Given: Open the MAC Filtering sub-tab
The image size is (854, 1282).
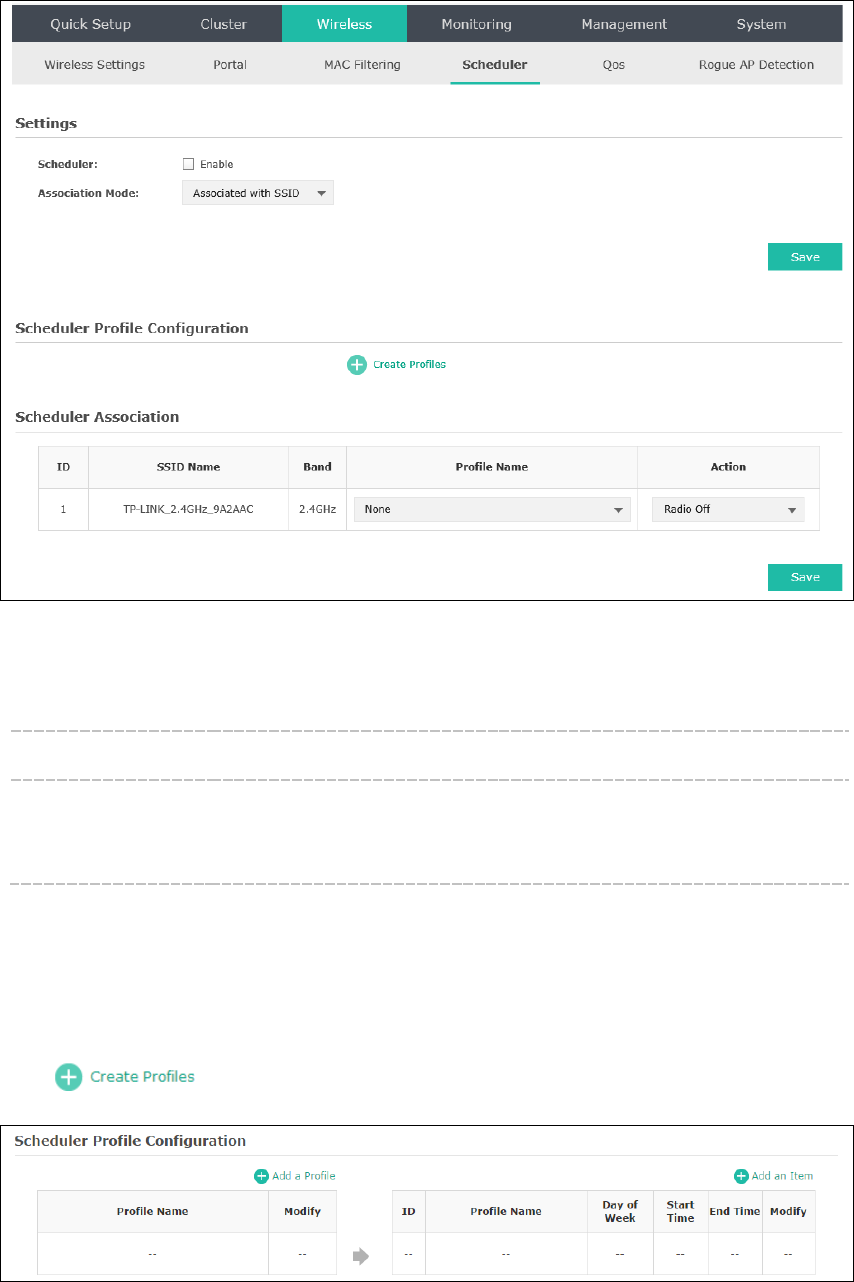Looking at the screenshot, I should [x=362, y=65].
